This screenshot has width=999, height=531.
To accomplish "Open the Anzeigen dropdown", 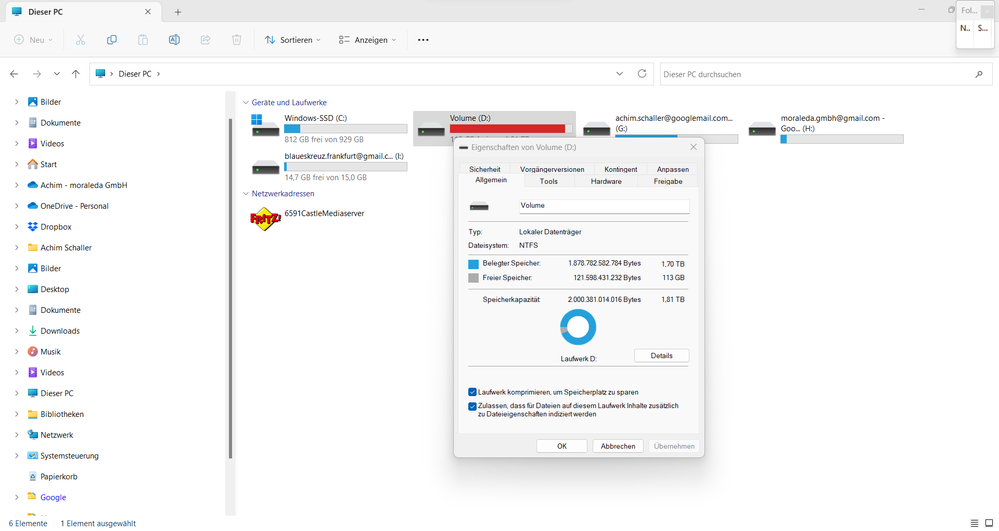I will coord(367,40).
